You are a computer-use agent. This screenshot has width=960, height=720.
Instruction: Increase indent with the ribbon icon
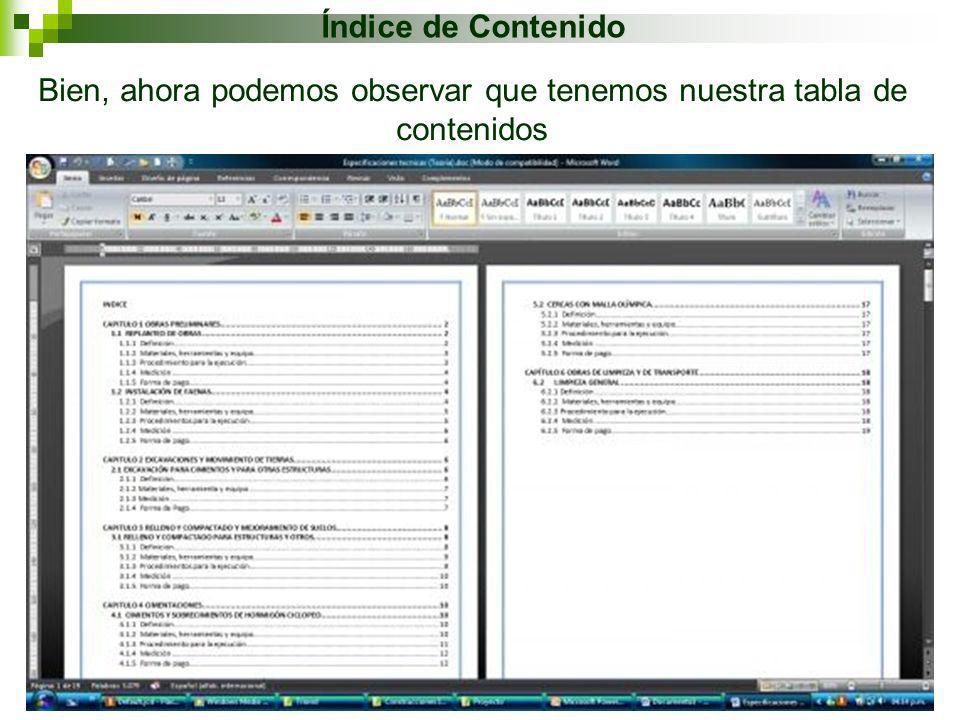click(x=384, y=200)
